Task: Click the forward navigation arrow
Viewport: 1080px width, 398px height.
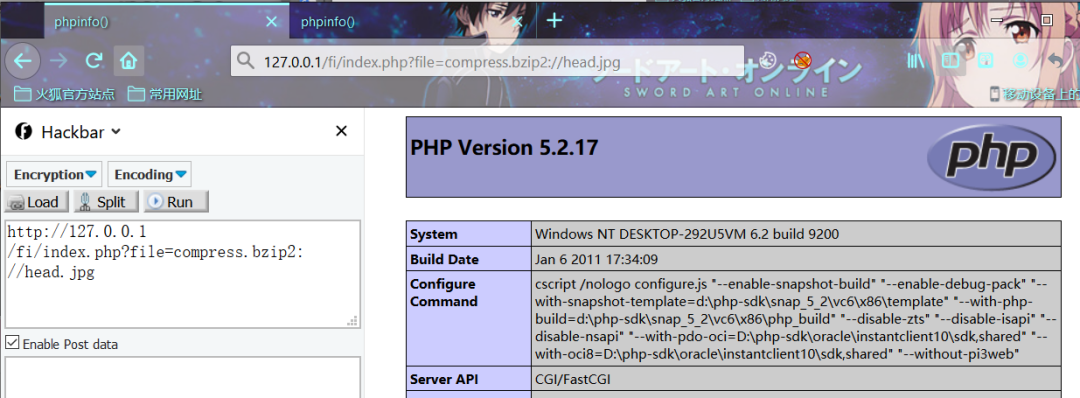Action: tap(59, 61)
